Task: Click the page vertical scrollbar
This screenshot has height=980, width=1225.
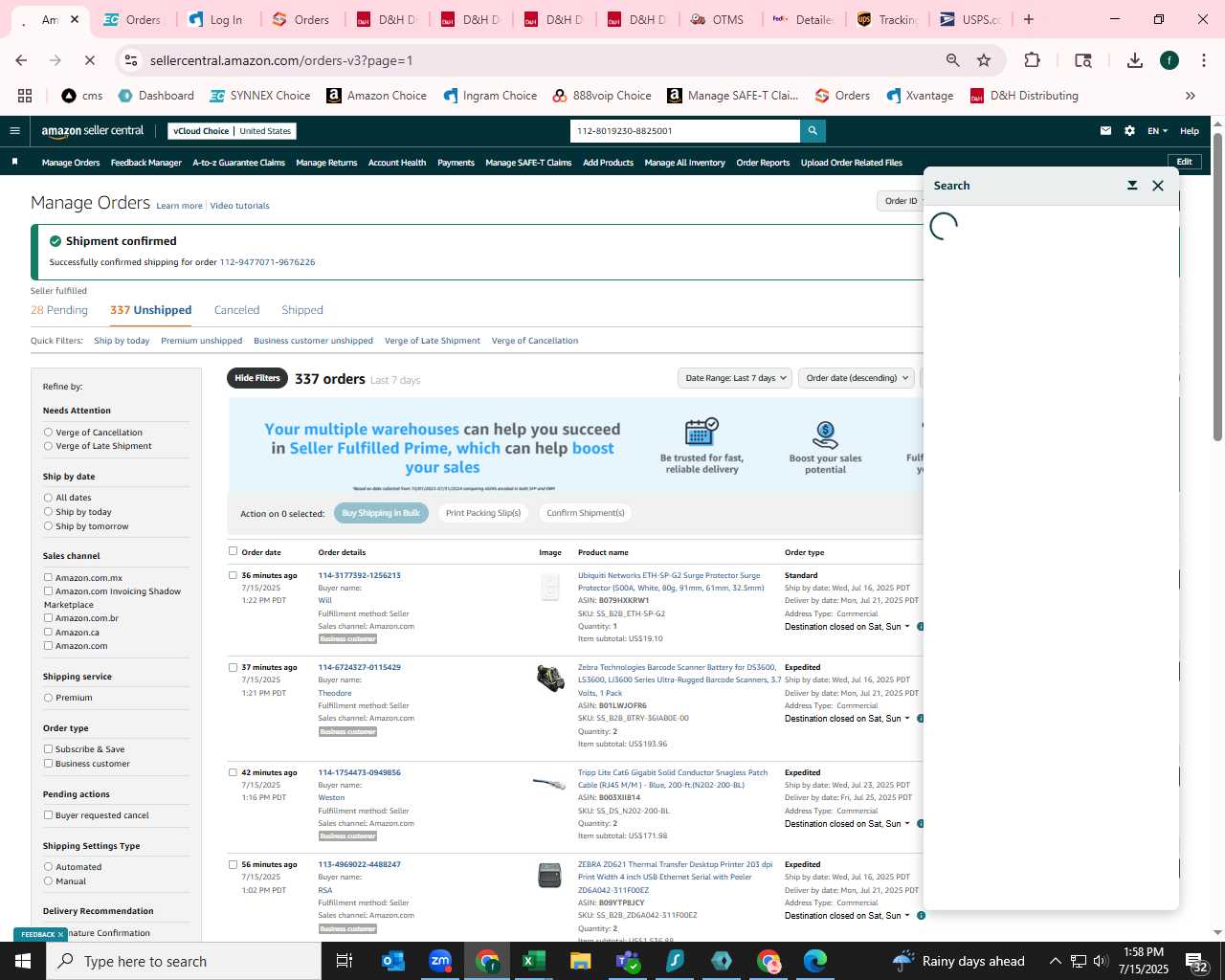Action: point(1217,287)
